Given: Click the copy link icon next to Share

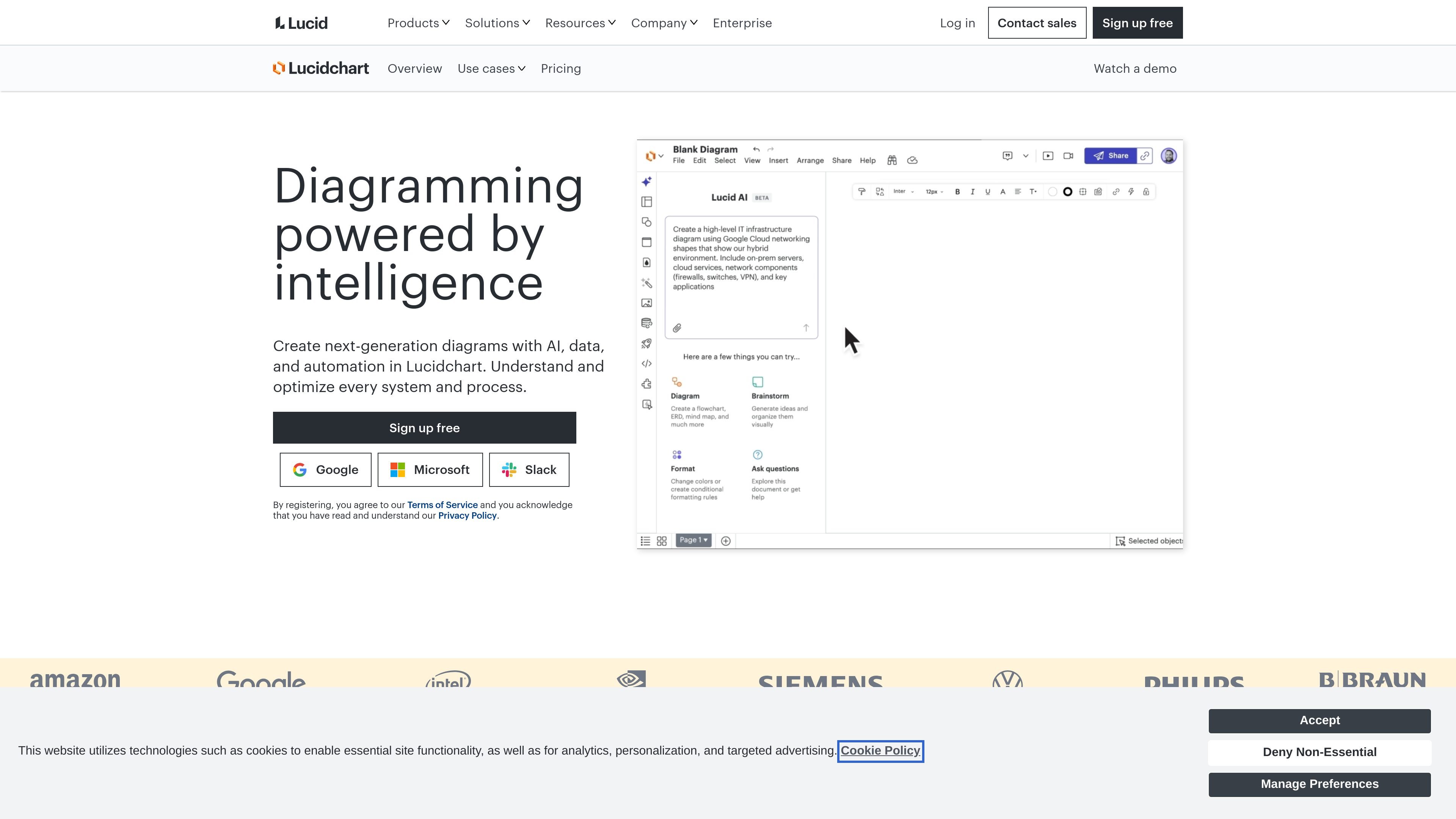Looking at the screenshot, I should coord(1145,156).
